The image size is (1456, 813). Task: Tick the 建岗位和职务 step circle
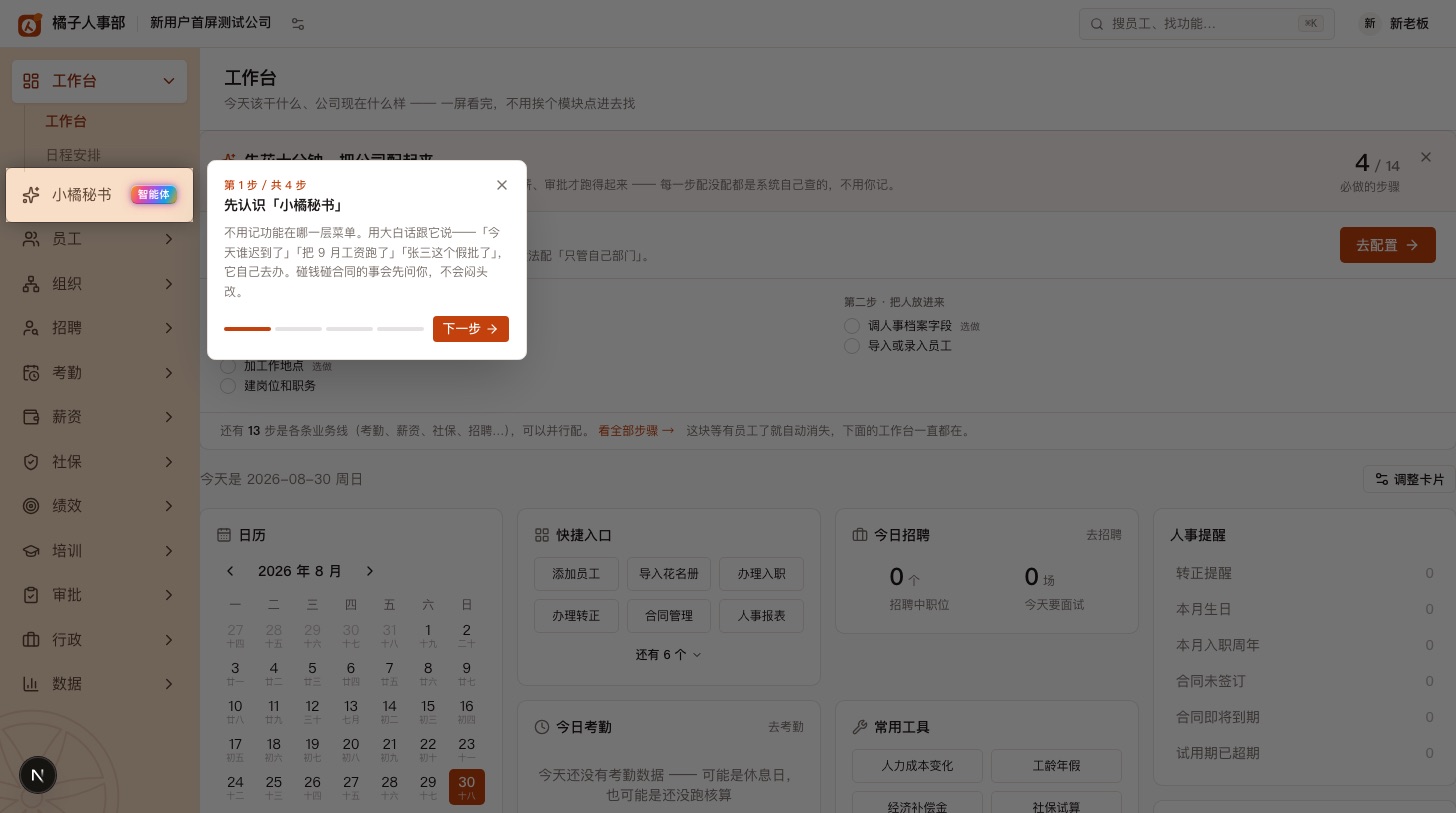point(228,386)
